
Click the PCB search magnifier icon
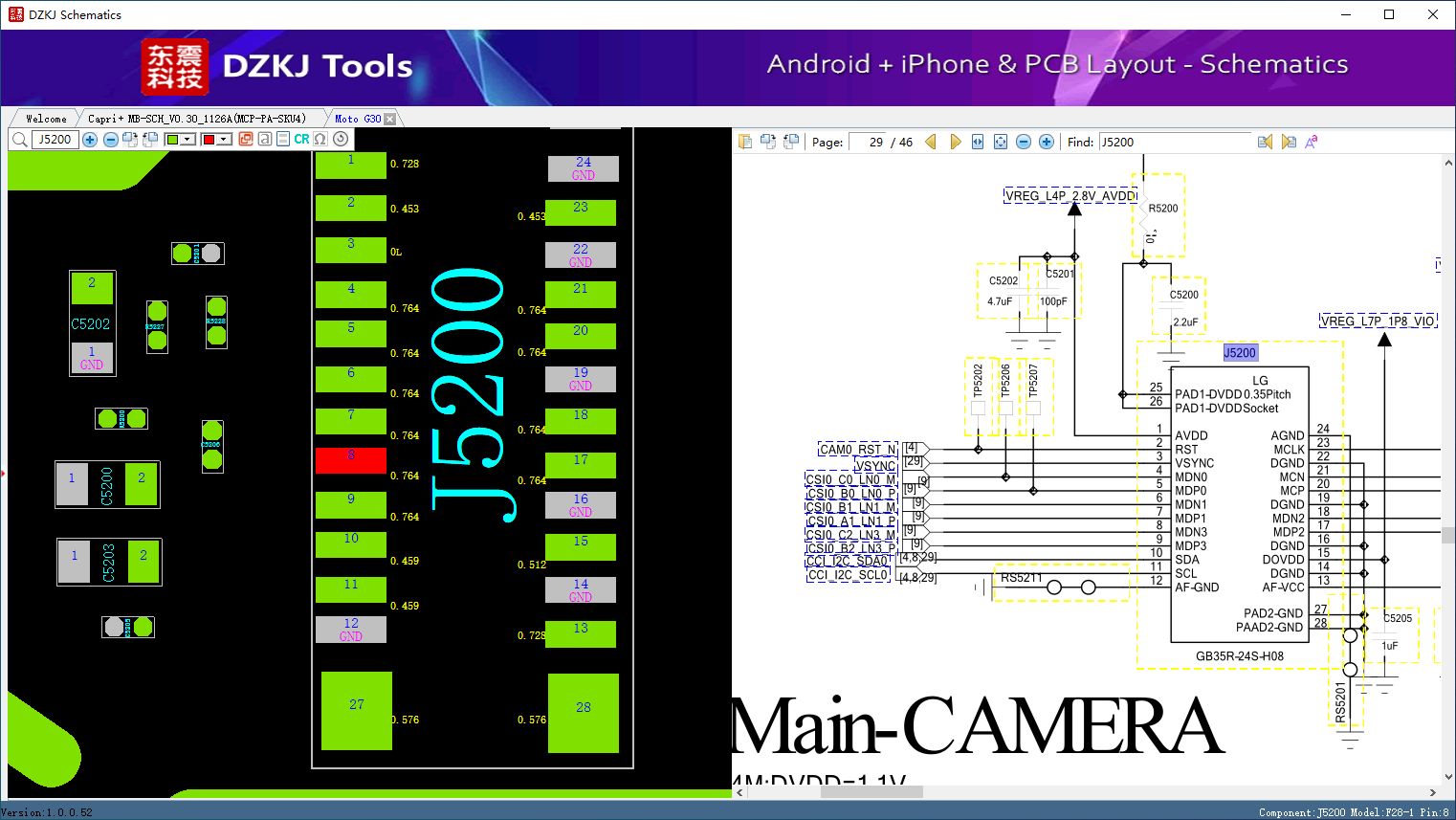(x=19, y=140)
